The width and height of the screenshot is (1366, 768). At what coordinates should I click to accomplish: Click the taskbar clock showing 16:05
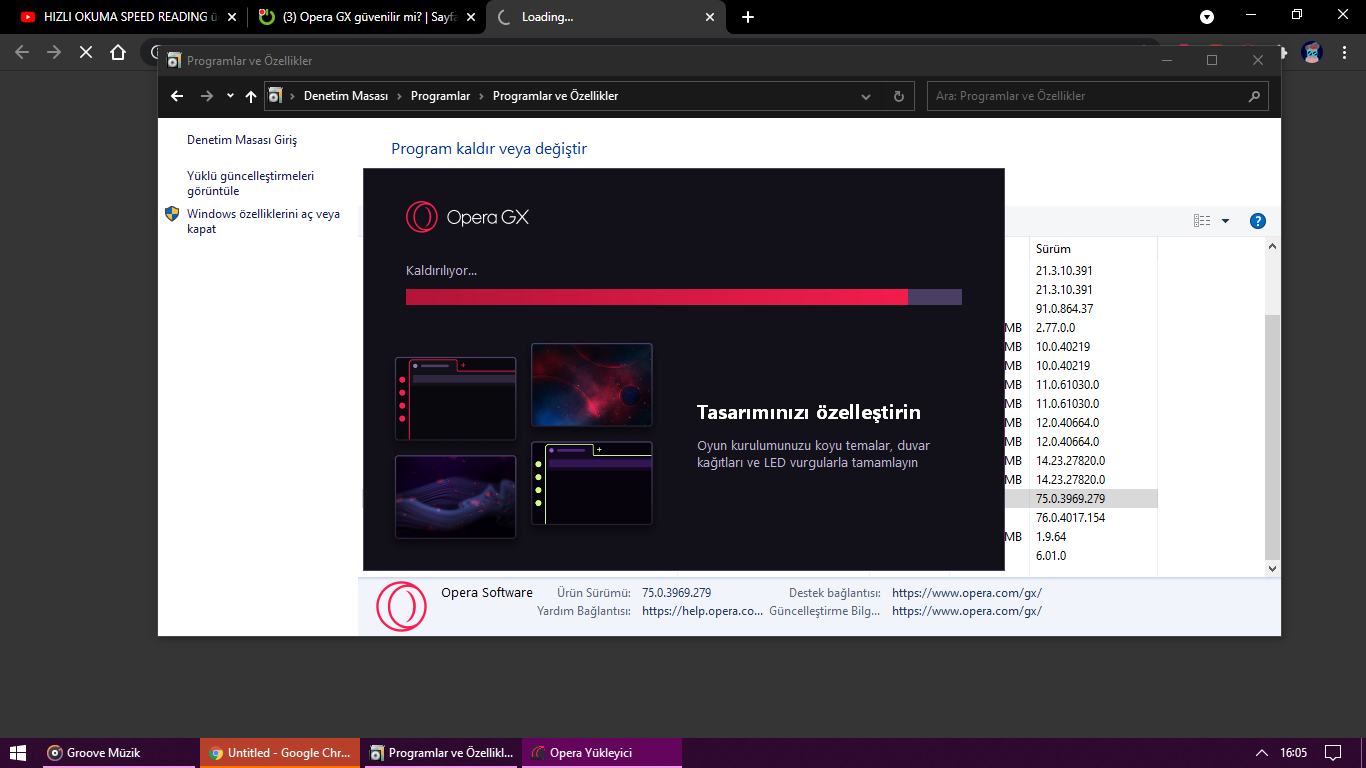coord(1293,753)
